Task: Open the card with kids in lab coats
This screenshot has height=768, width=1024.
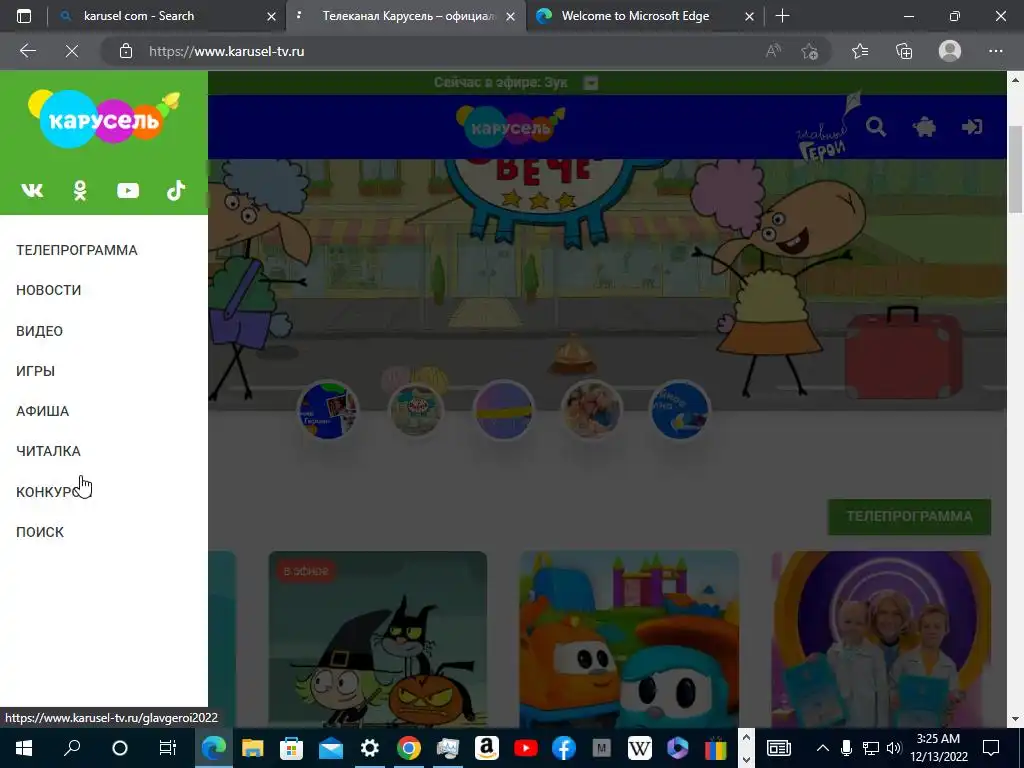Action: 881,639
